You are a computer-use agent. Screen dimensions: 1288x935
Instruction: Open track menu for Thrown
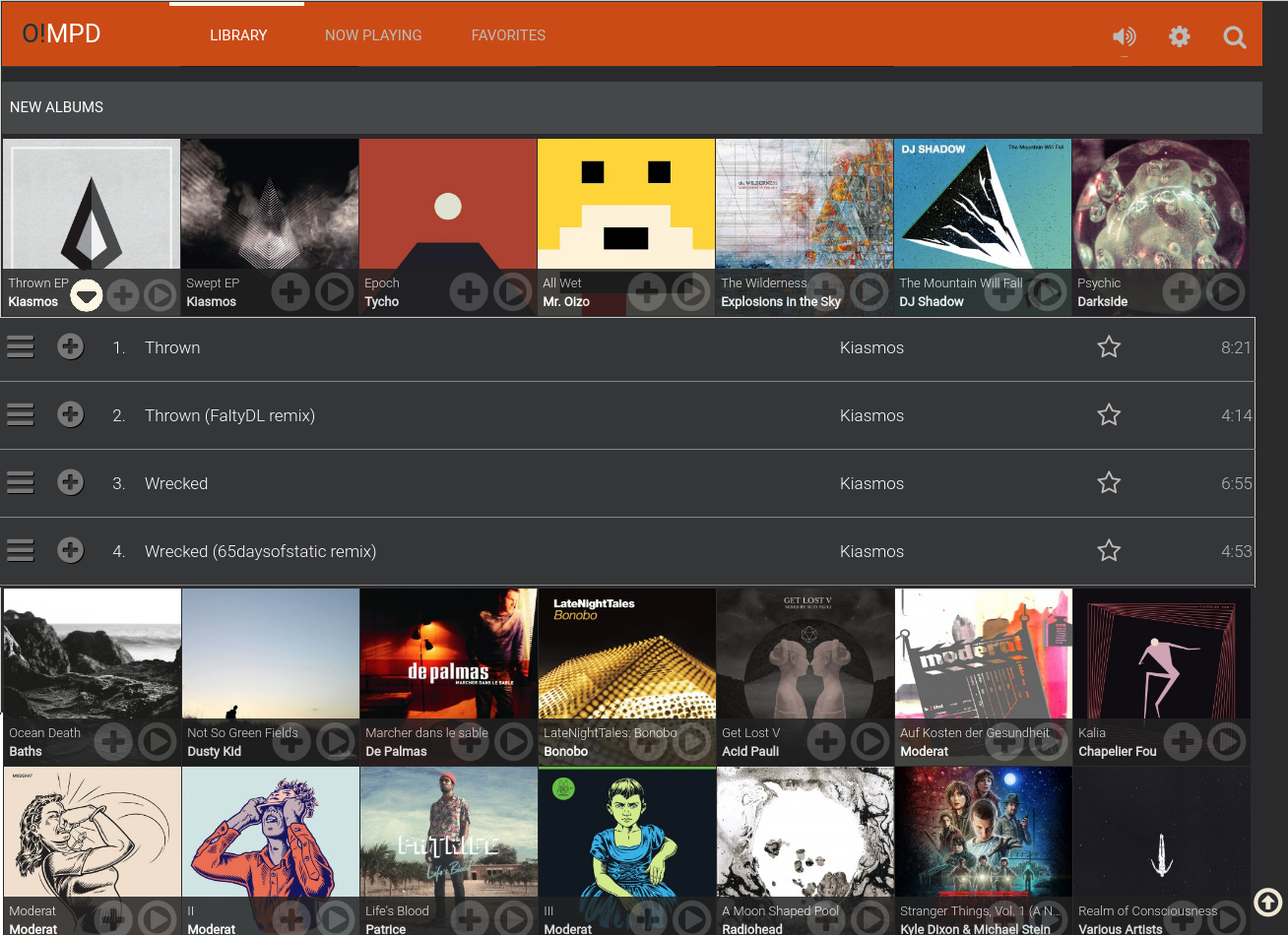click(21, 346)
